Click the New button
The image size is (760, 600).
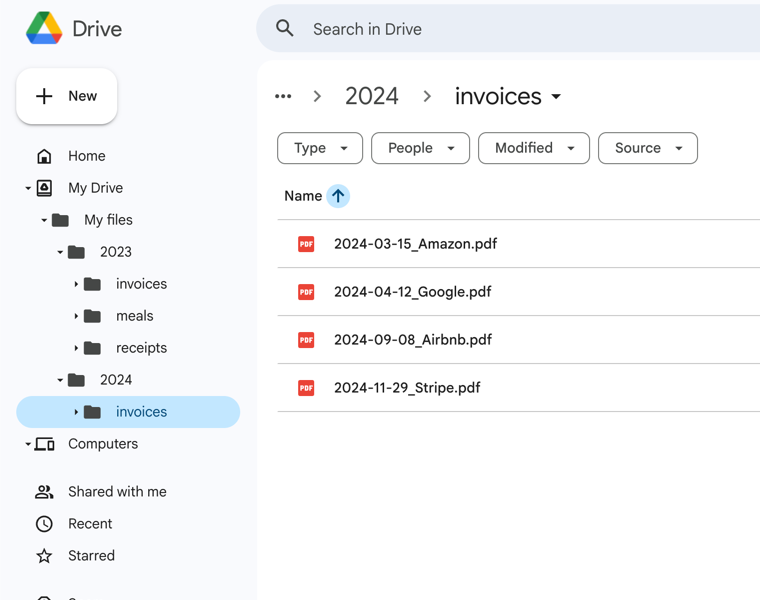[67, 96]
